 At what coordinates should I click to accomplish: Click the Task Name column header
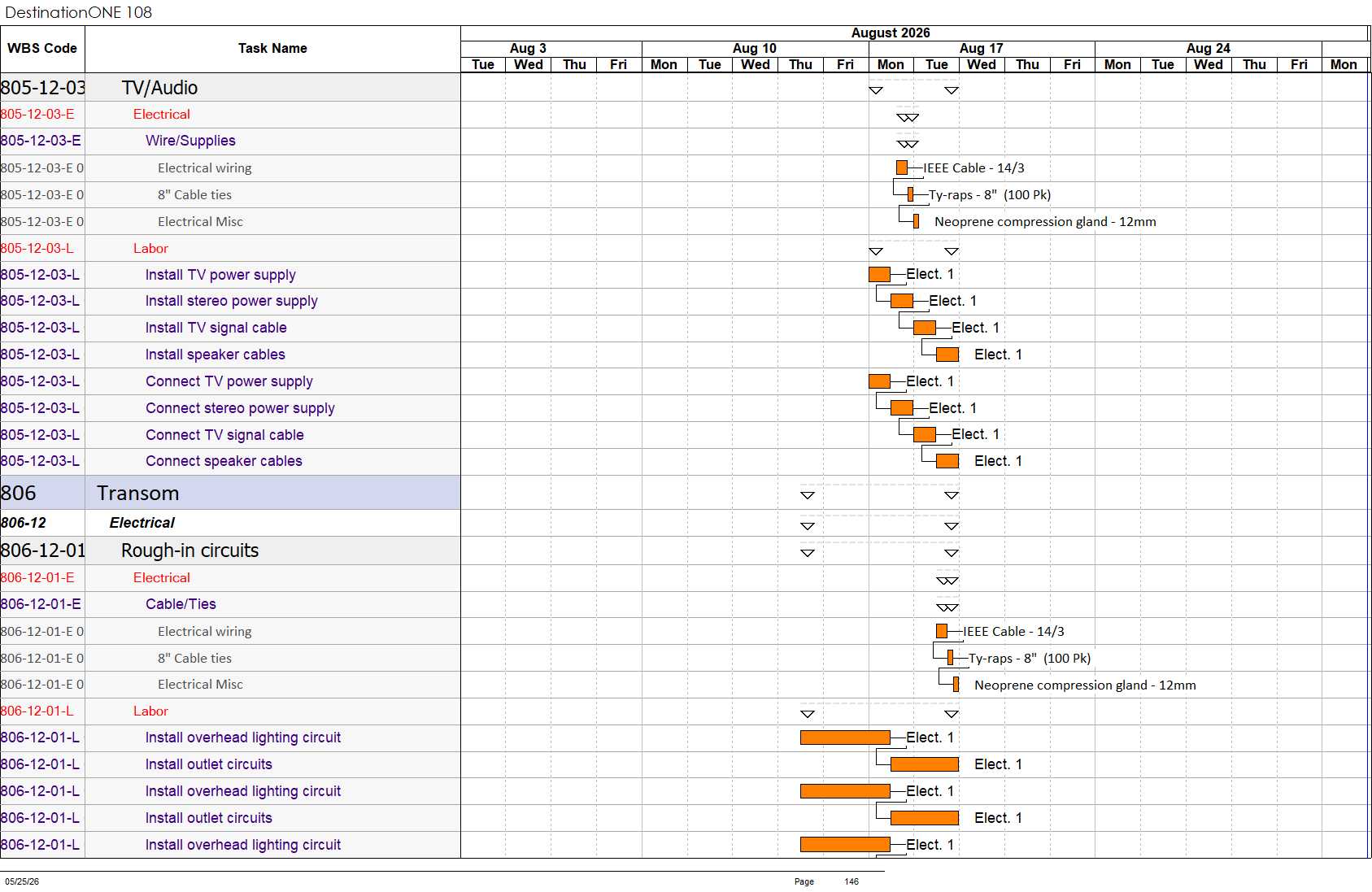272,49
